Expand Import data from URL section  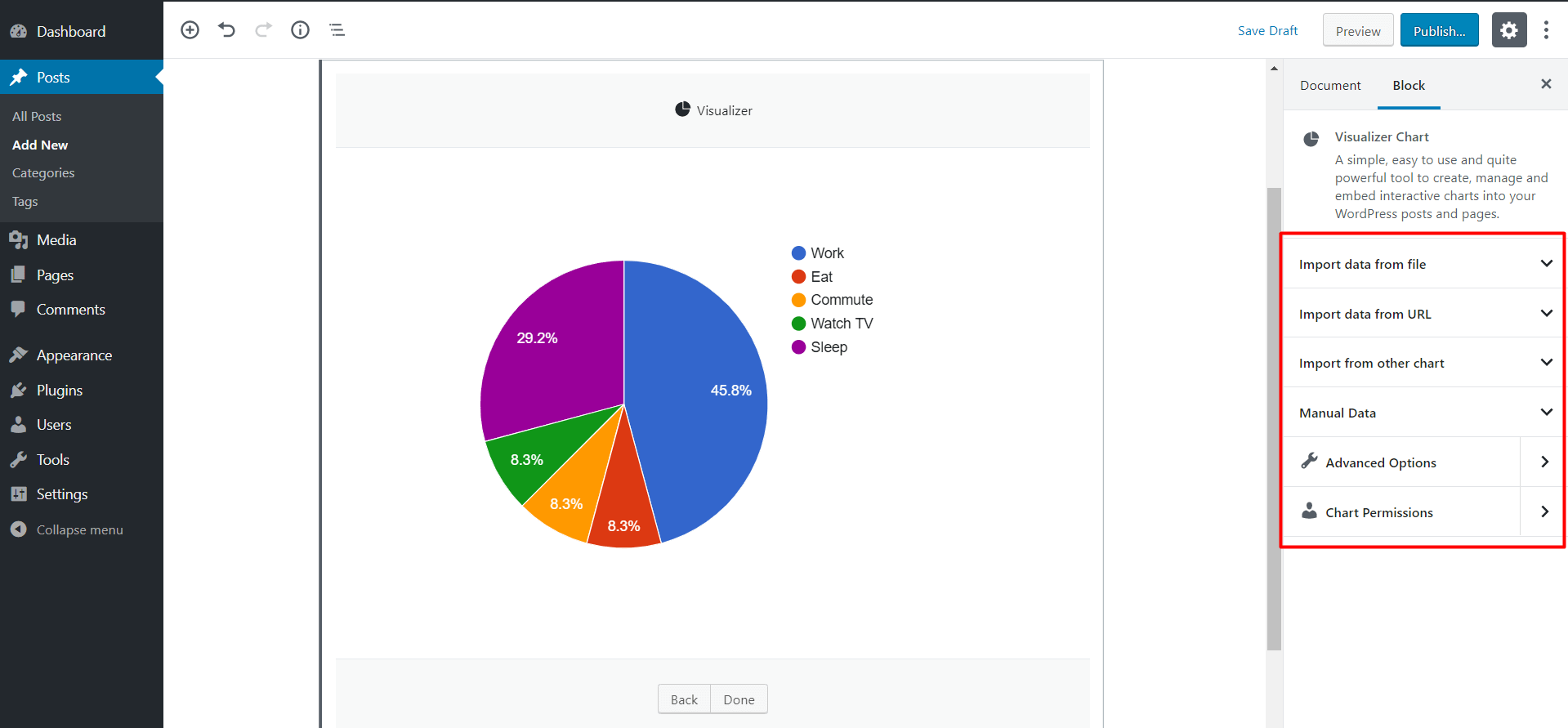[1422, 314]
